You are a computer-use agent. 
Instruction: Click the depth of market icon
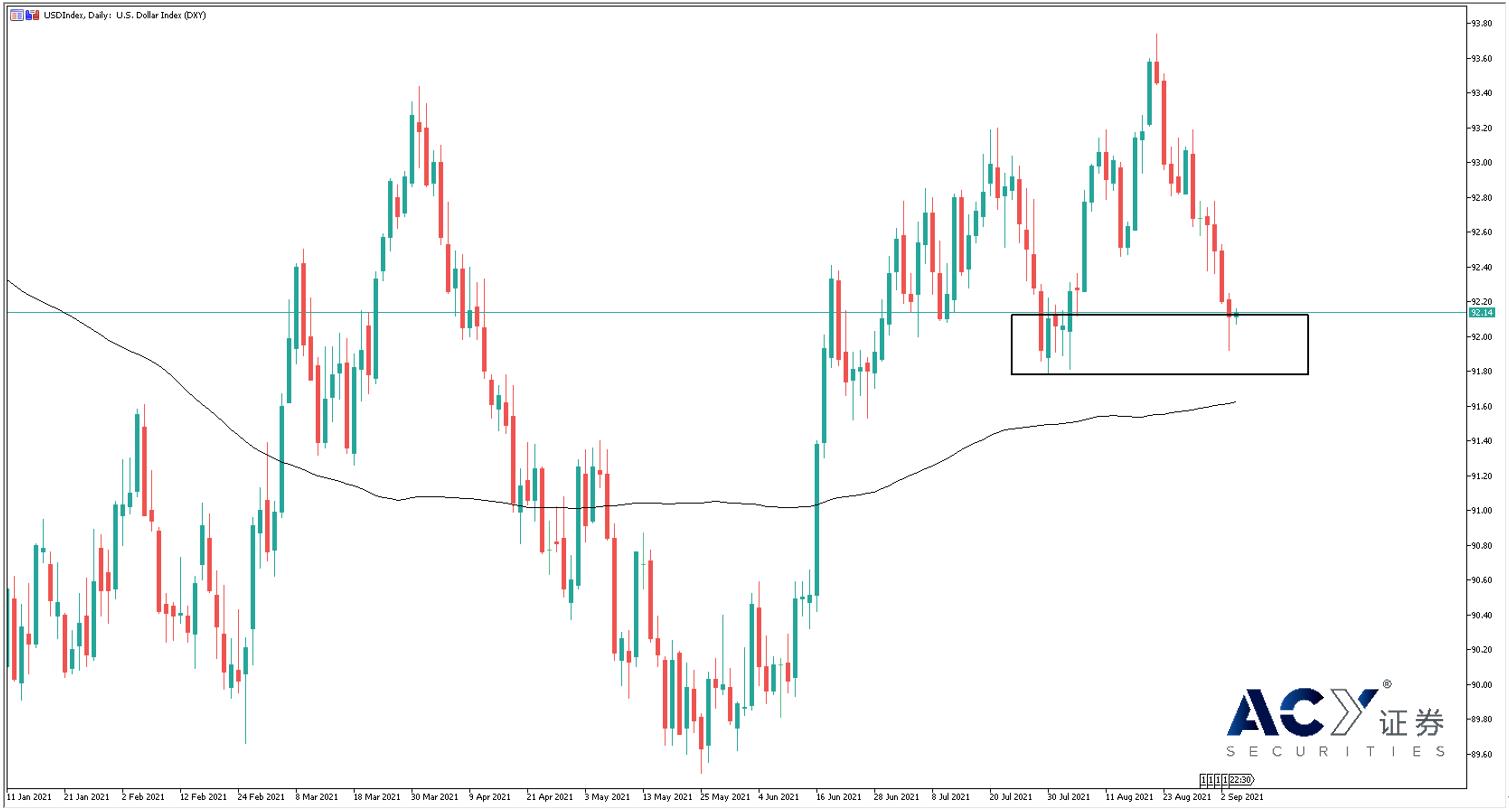32,15
